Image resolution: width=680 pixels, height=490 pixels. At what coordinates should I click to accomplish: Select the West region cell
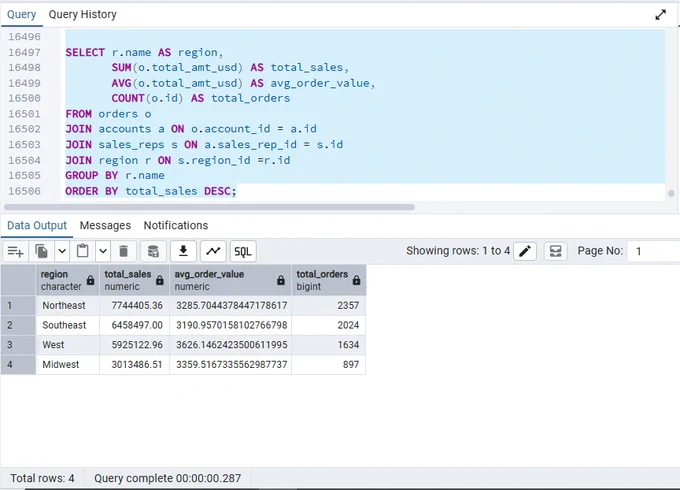click(x=67, y=345)
